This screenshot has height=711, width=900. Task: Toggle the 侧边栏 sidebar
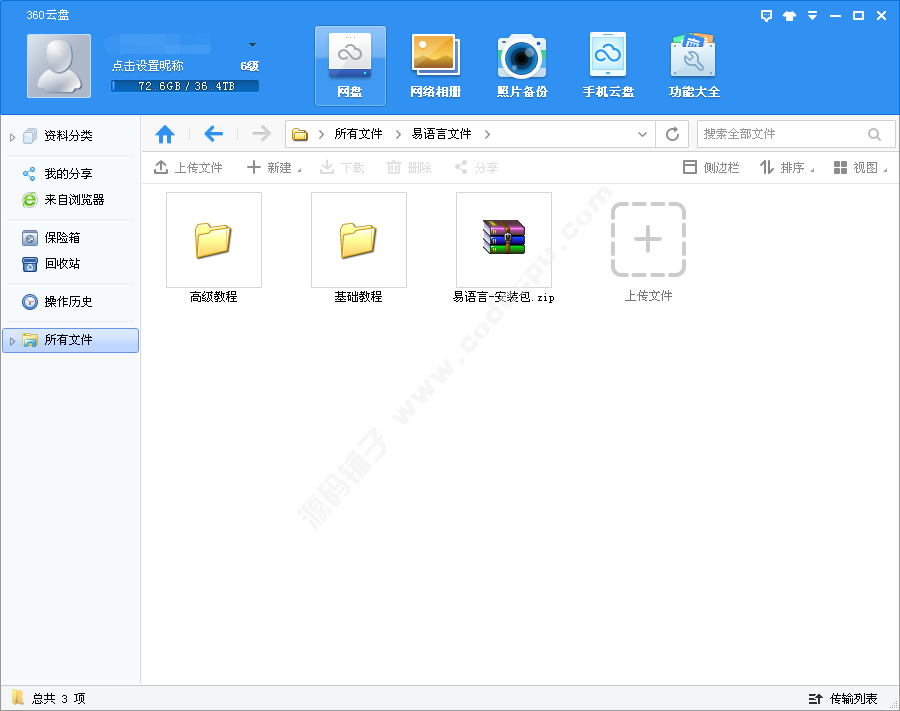711,168
